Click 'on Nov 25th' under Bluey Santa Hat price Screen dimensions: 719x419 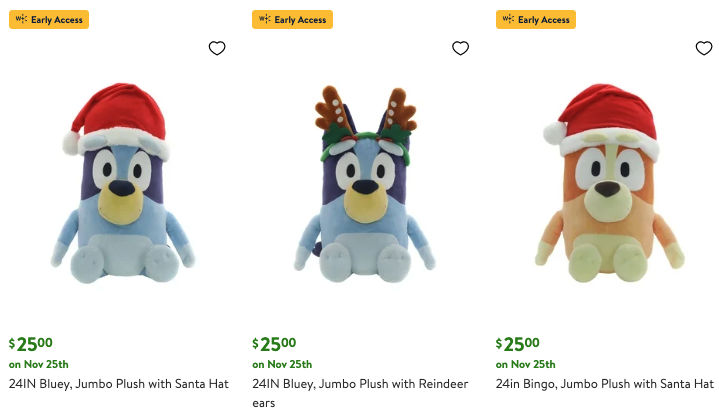pos(39,364)
